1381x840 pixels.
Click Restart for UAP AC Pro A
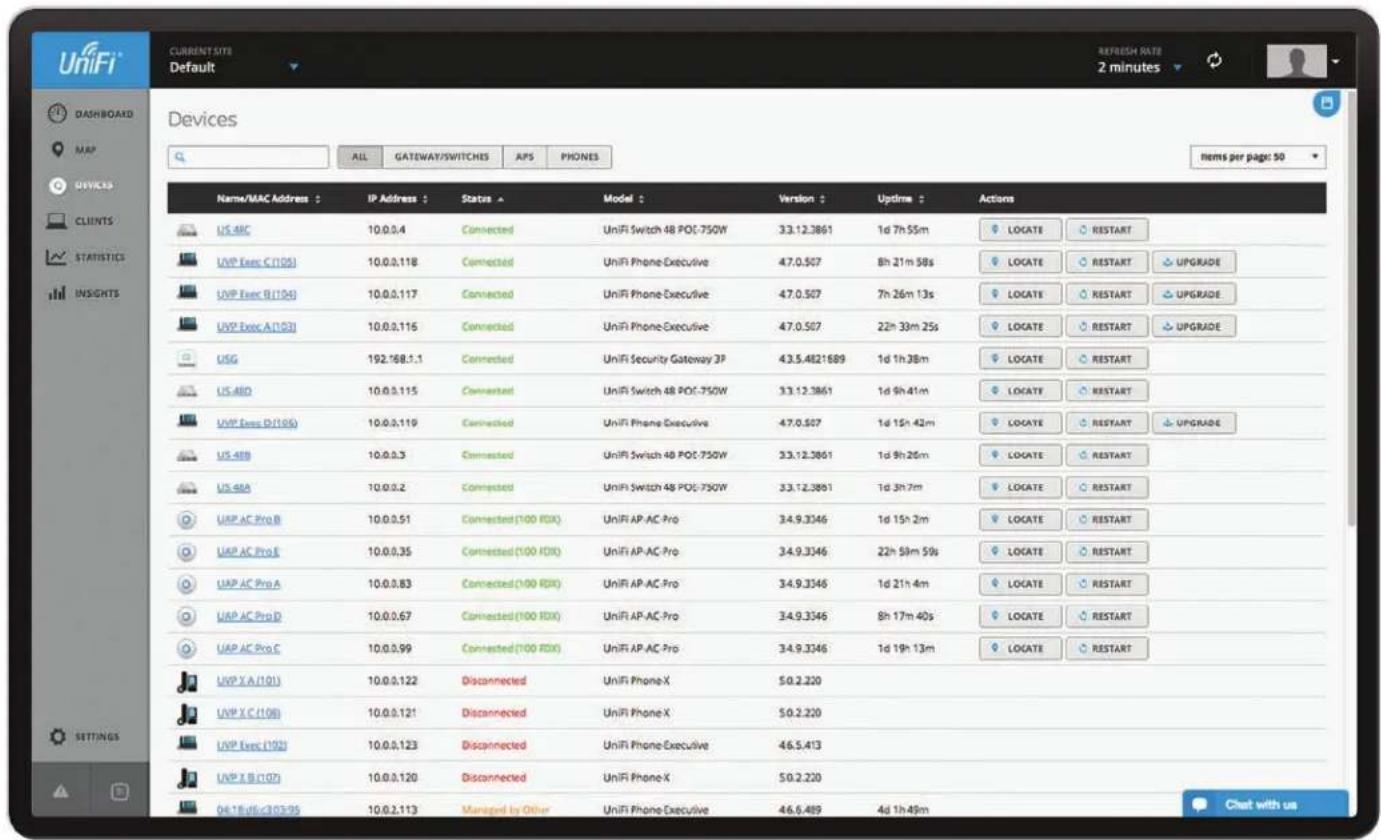click(x=1106, y=583)
